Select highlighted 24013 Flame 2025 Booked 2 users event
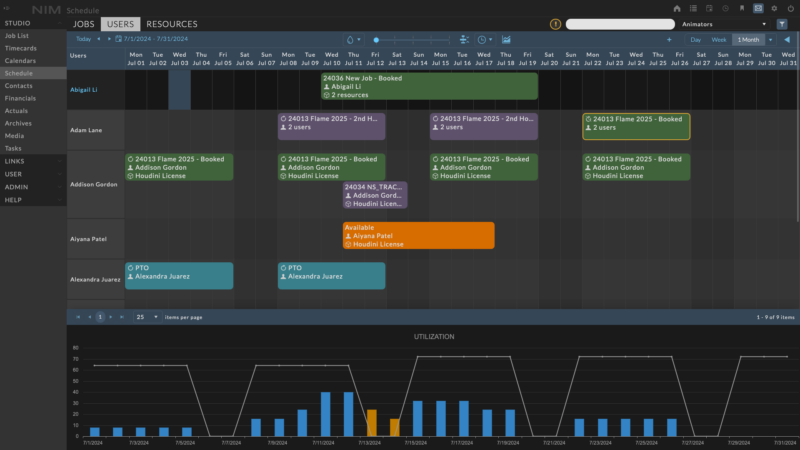 point(636,126)
